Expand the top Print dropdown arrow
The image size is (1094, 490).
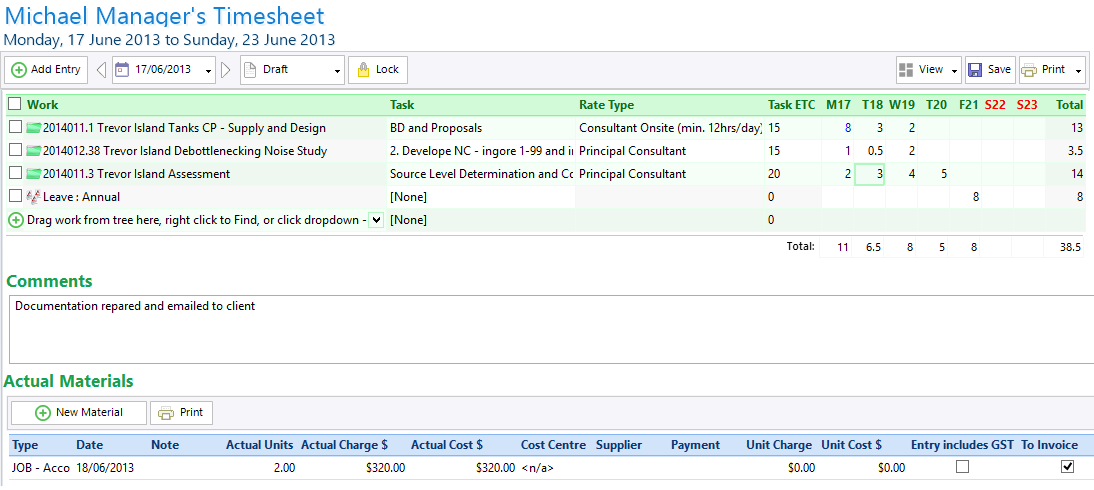pos(1079,70)
